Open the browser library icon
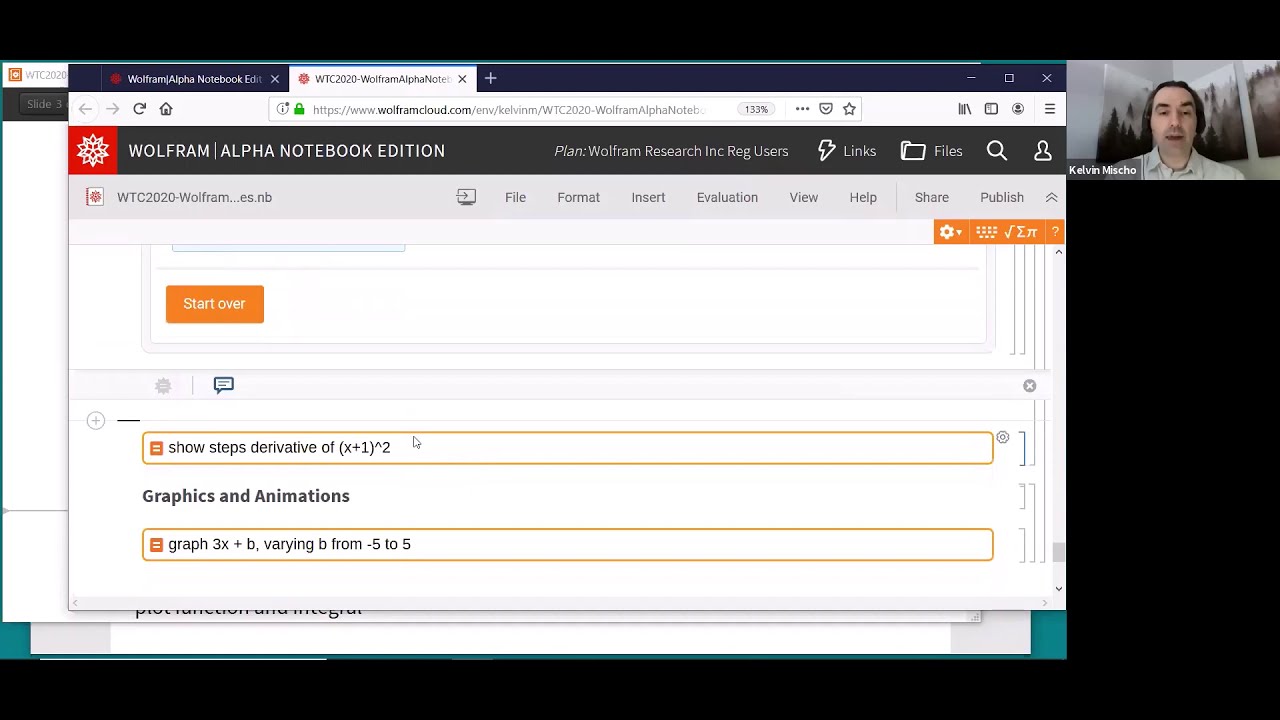This screenshot has width=1280, height=720. point(964,109)
